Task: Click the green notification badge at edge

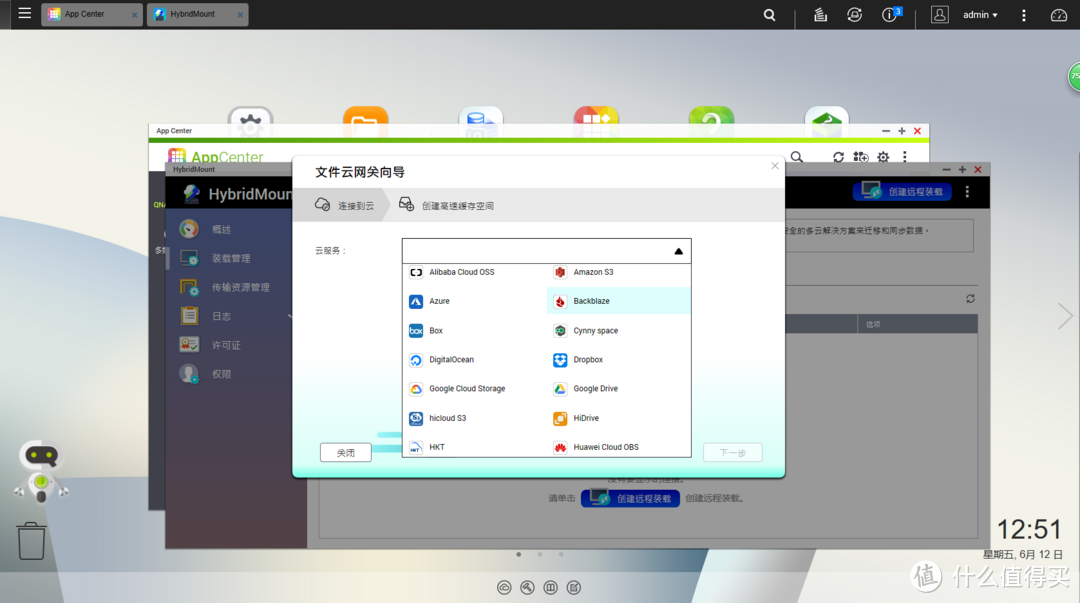Action: click(1074, 76)
